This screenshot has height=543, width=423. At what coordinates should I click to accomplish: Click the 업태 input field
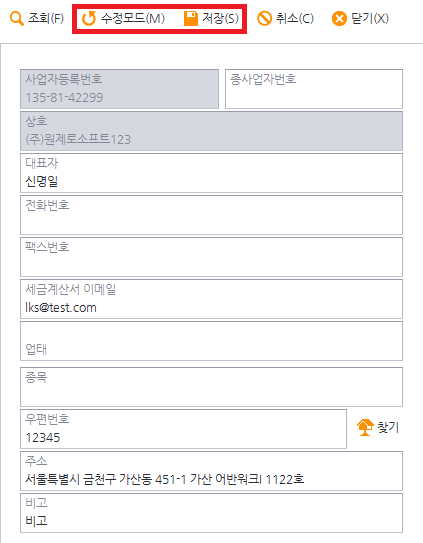211,341
